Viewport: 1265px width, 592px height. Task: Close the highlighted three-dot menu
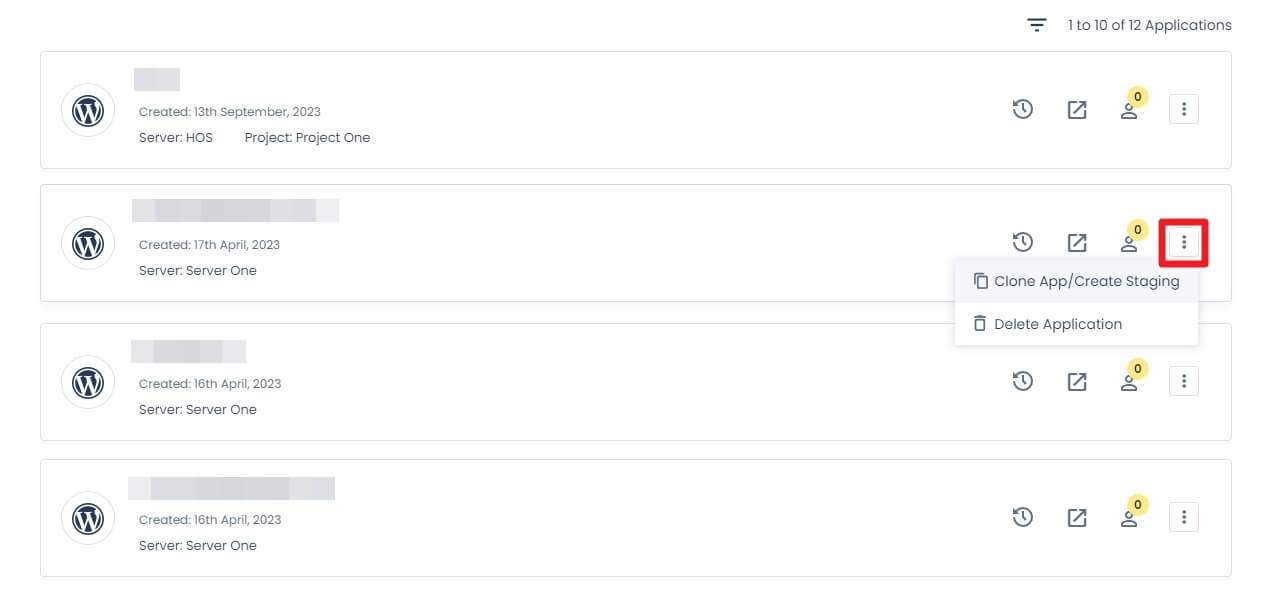[x=1184, y=242]
